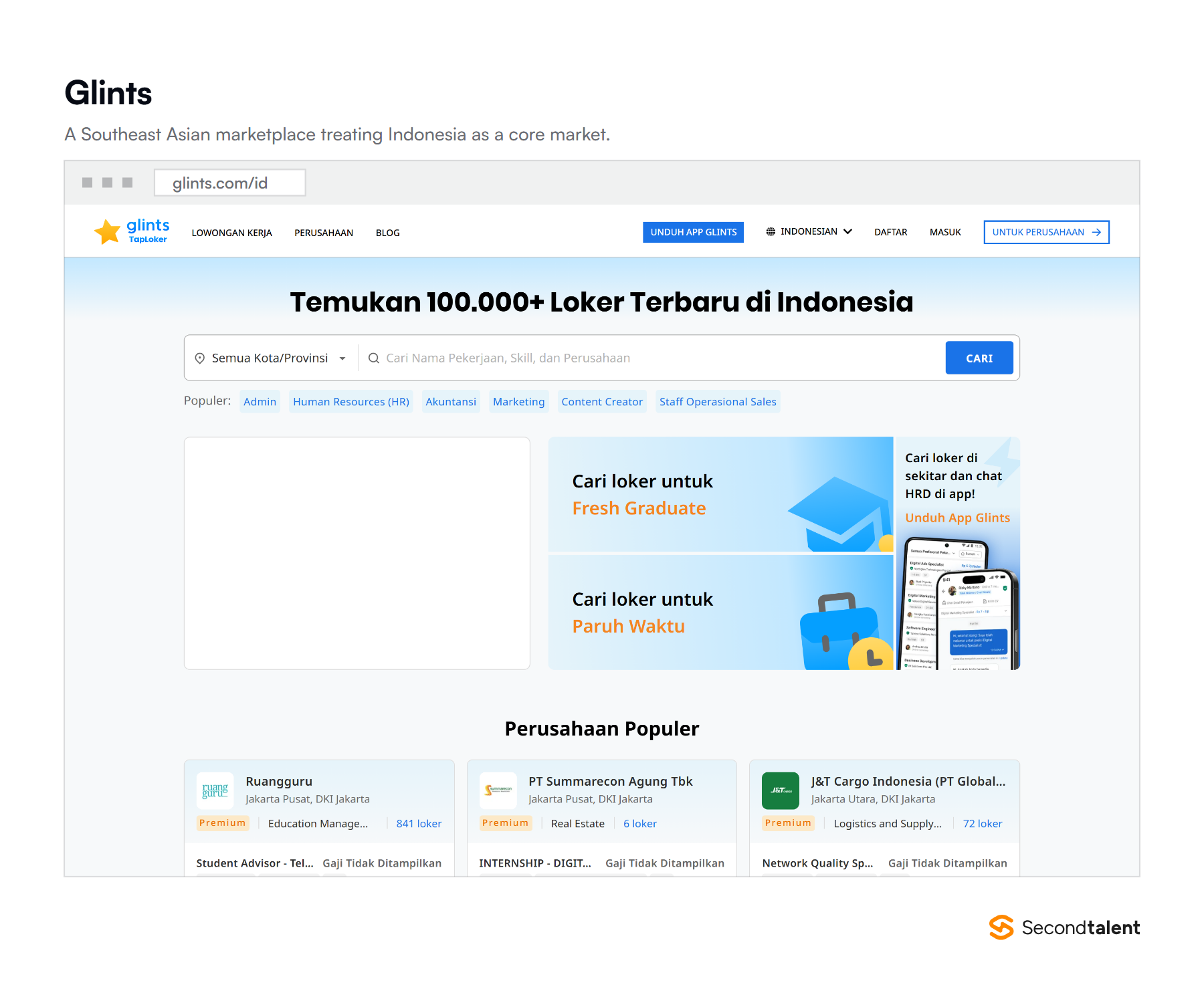Click the 841 loker link
Viewport: 1204px width, 999px height.
(x=419, y=824)
